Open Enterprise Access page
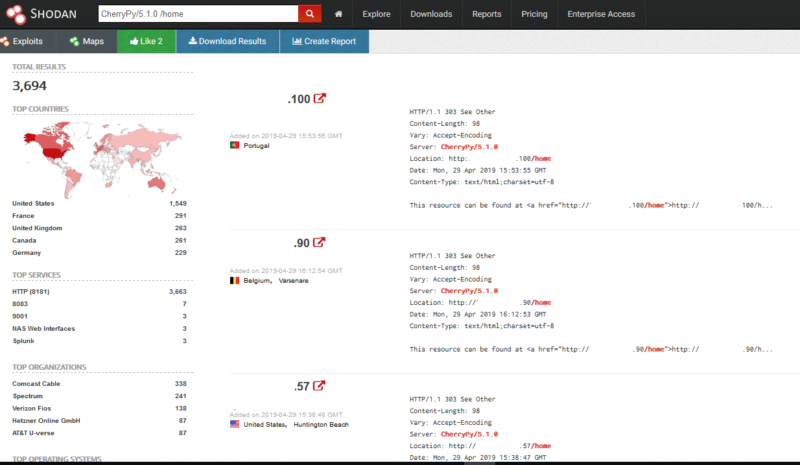800x465 pixels. [x=601, y=14]
